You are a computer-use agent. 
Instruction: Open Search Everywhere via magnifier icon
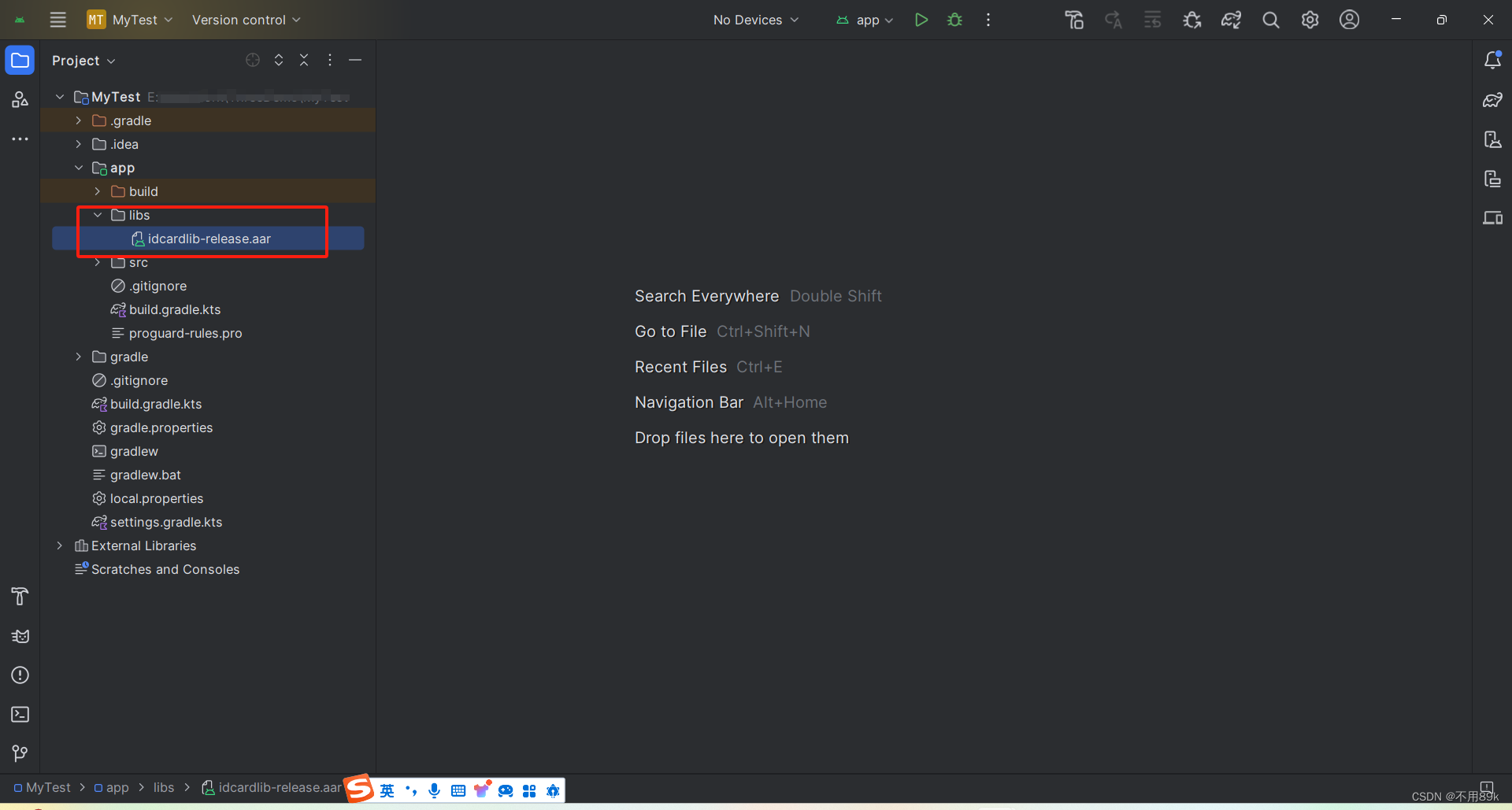[1270, 20]
